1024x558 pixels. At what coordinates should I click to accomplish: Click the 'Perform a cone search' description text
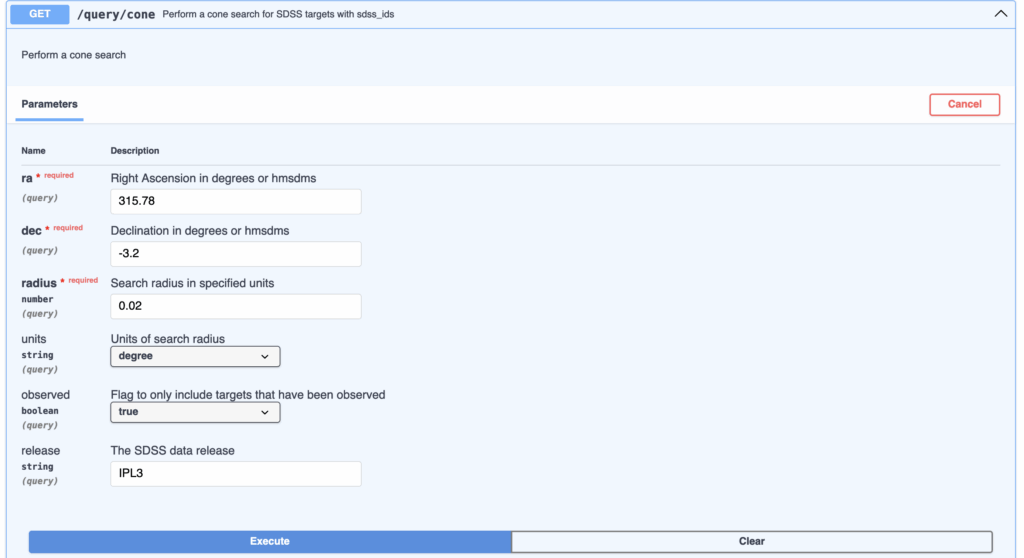tap(73, 55)
